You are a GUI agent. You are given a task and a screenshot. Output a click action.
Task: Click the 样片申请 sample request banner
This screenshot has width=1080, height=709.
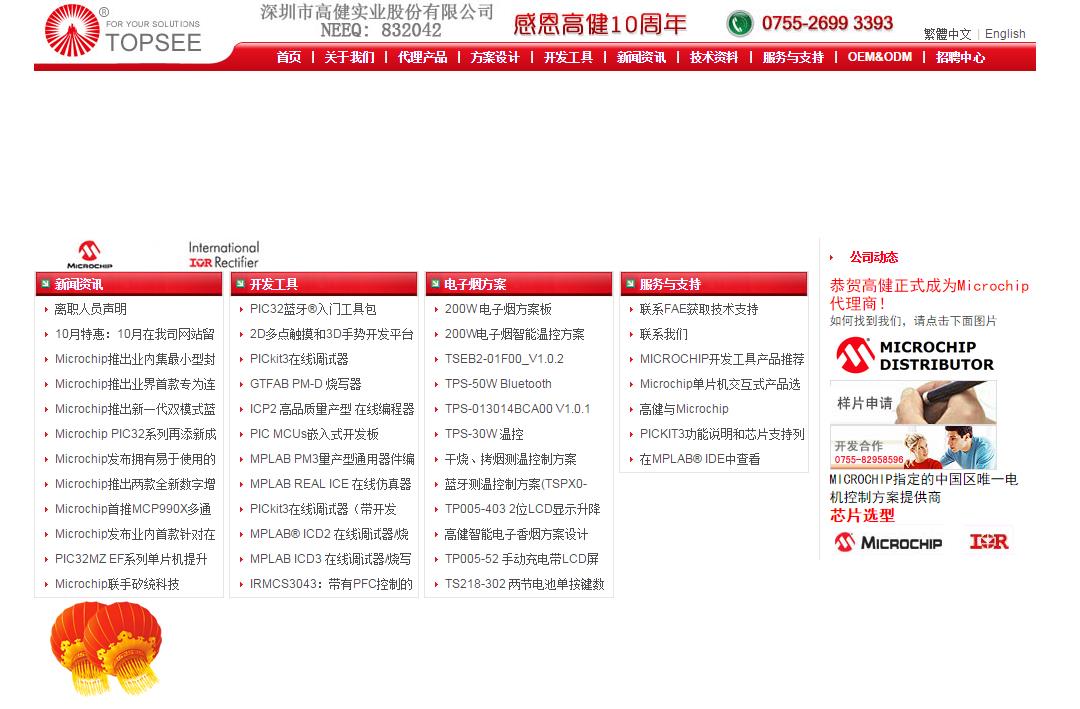click(913, 402)
